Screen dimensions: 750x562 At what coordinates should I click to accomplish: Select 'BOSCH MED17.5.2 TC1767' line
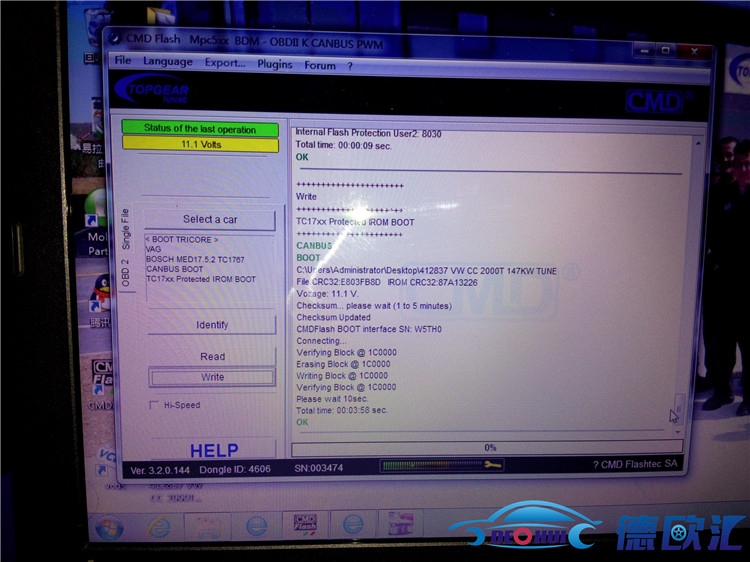(195, 259)
